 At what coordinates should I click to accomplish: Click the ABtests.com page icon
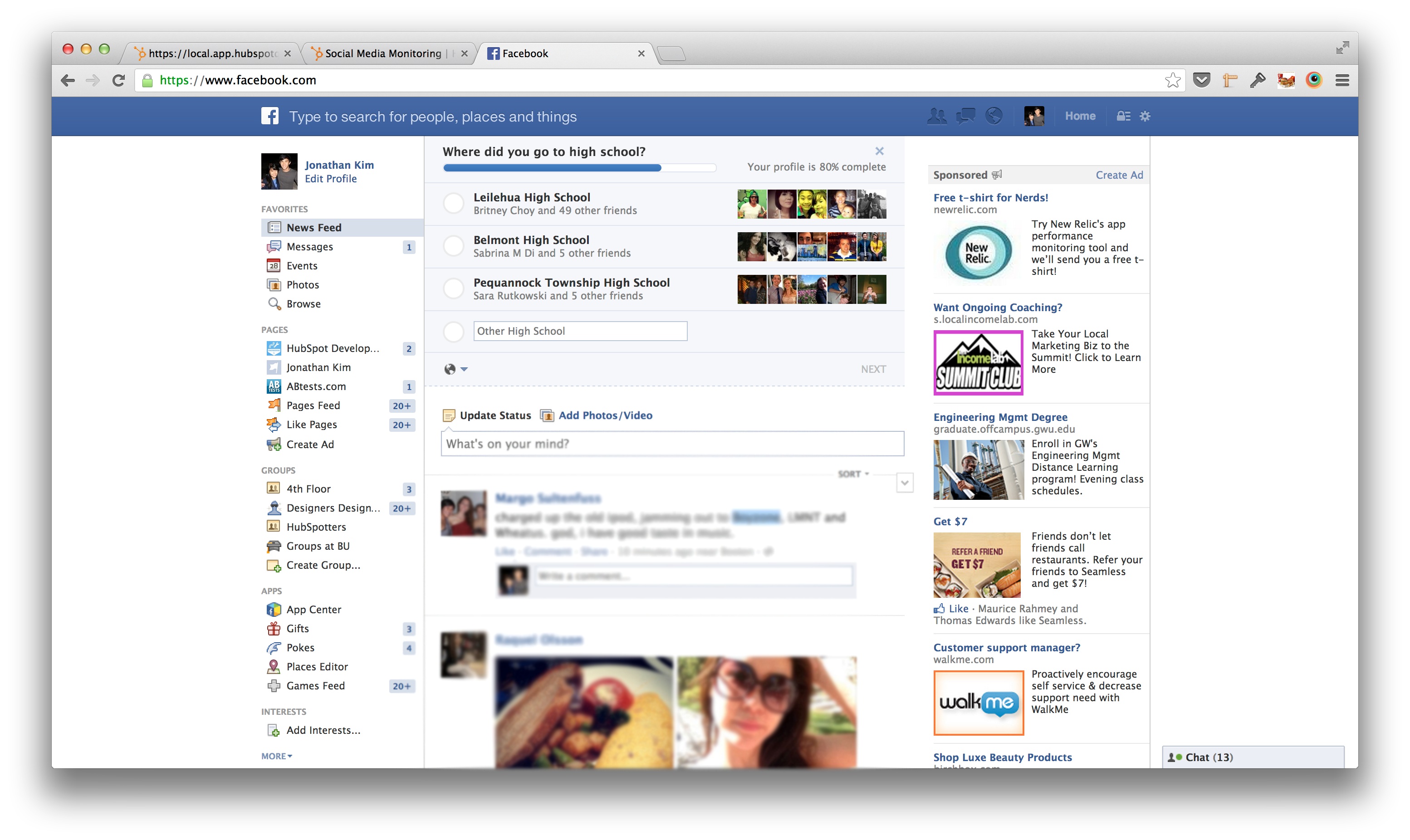coord(274,386)
